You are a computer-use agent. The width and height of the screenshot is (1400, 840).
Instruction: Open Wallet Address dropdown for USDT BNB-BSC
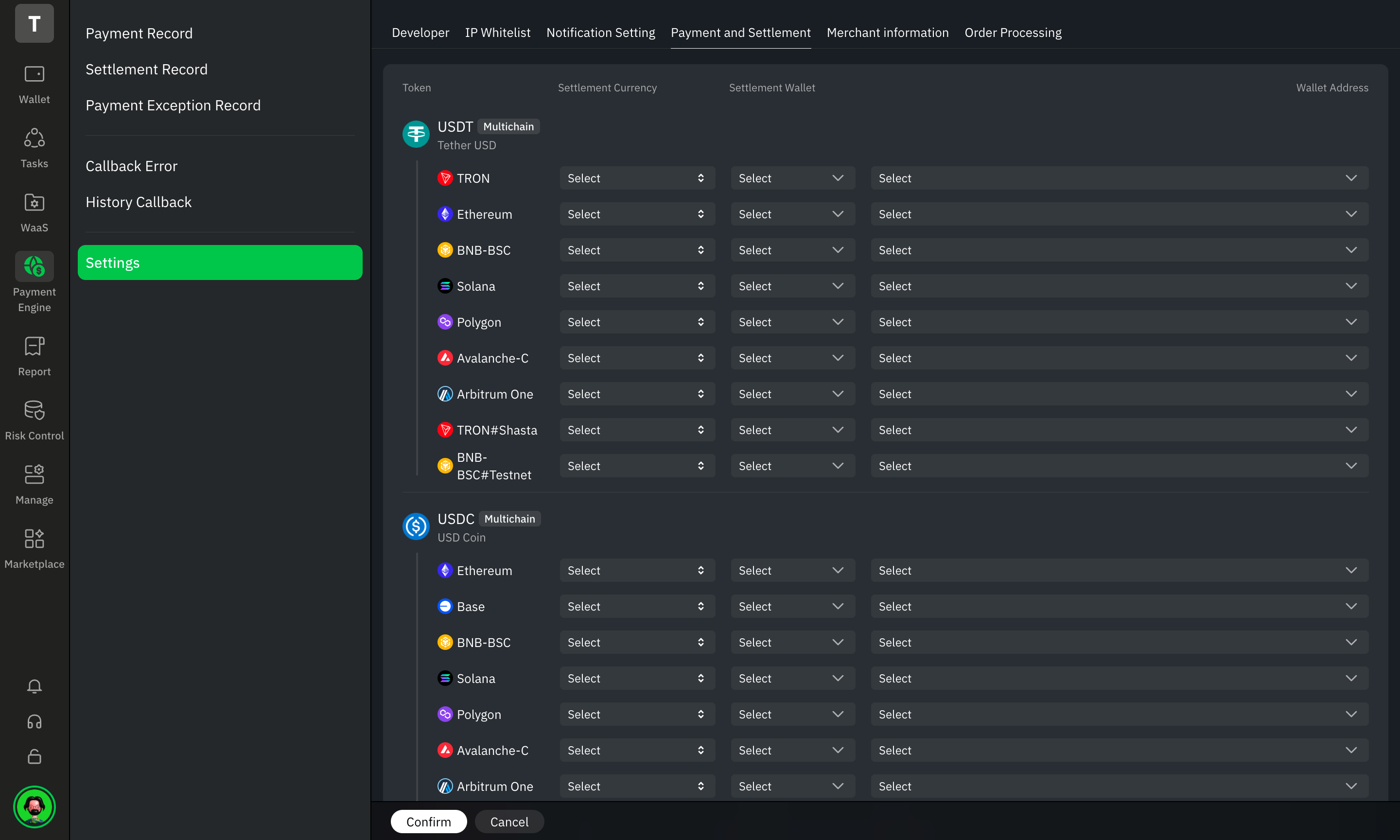click(x=1120, y=250)
